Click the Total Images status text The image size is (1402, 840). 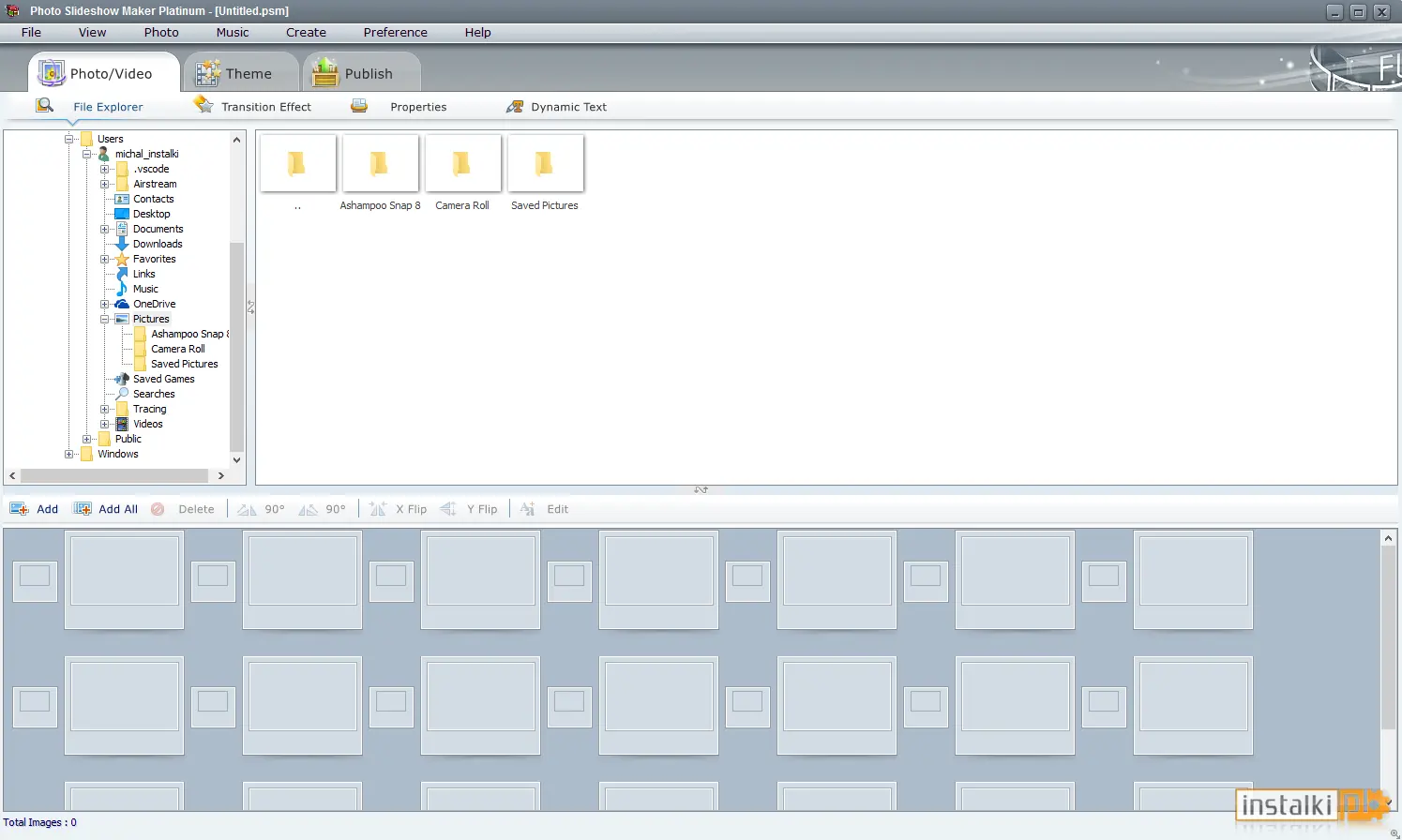tap(40, 822)
